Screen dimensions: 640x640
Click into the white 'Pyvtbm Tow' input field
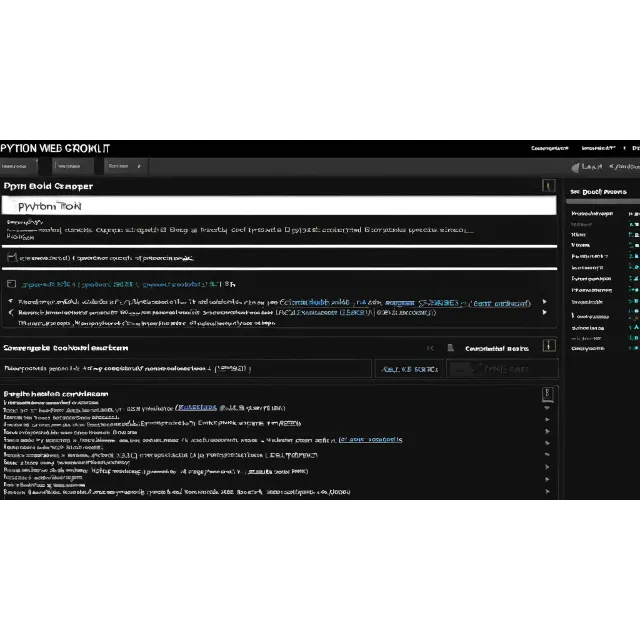pos(279,206)
